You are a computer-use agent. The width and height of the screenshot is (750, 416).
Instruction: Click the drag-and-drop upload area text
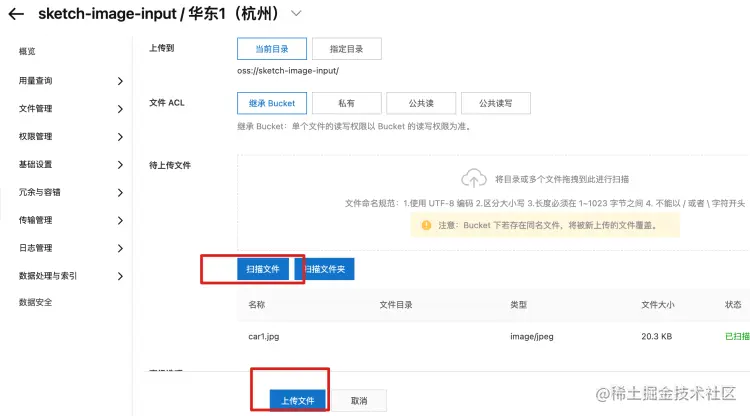point(562,179)
